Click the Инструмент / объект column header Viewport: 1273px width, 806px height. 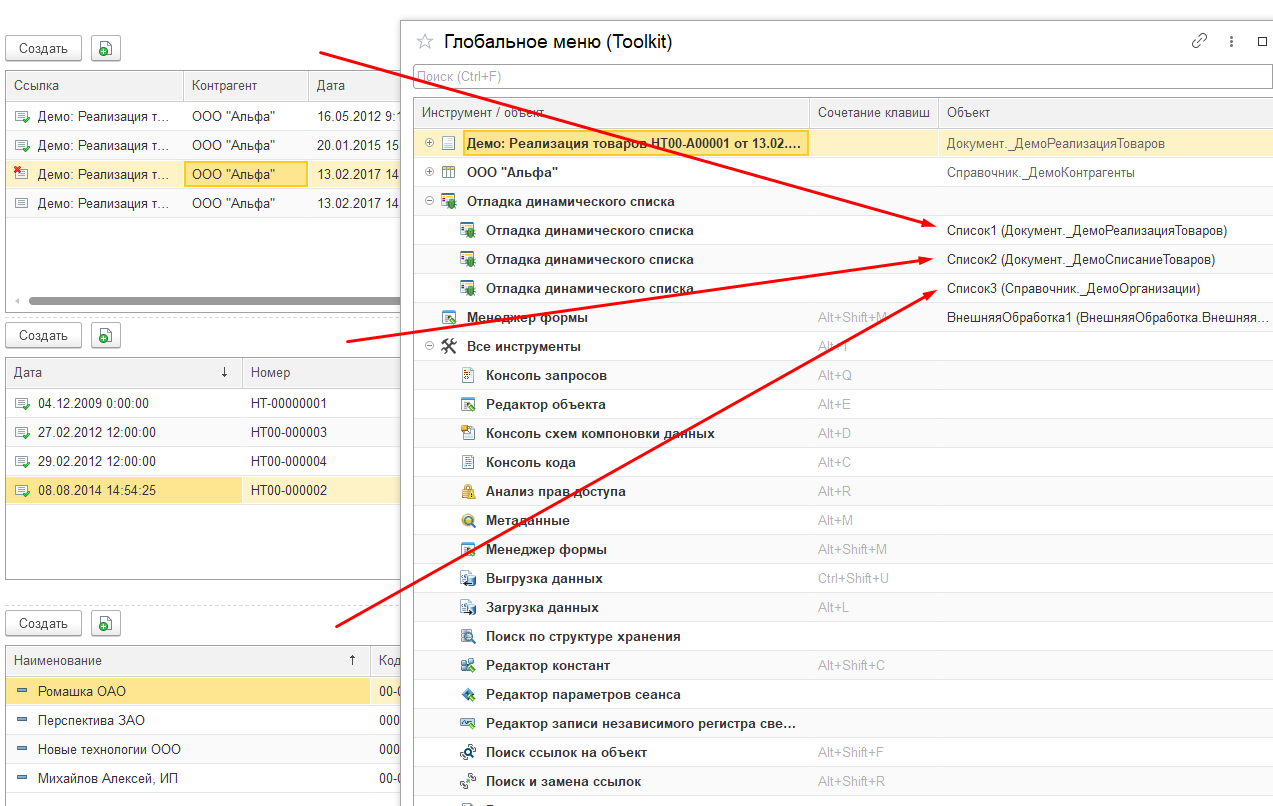coord(611,113)
